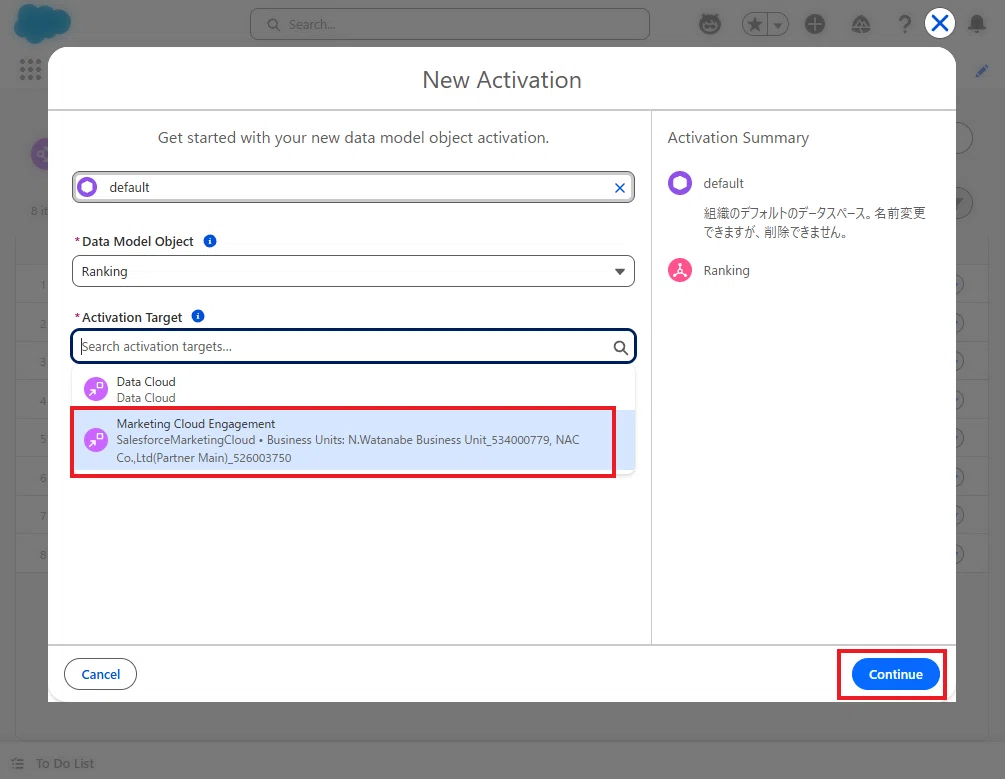Expand the Ranking Data Model Object dropdown

point(353,271)
